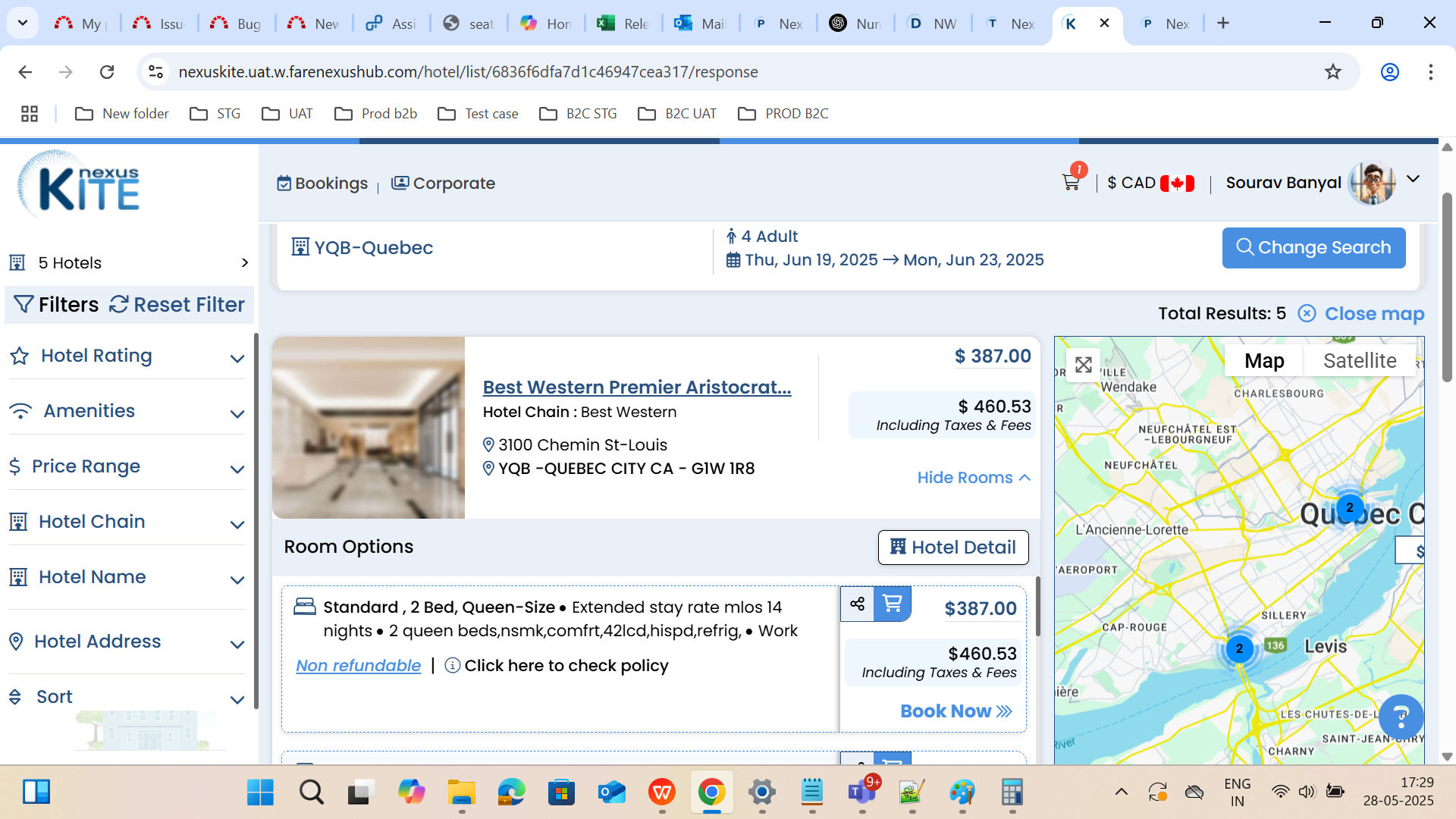This screenshot has height=819, width=1456.
Task: Click the page vertical scrollbar
Action: (x=1447, y=288)
